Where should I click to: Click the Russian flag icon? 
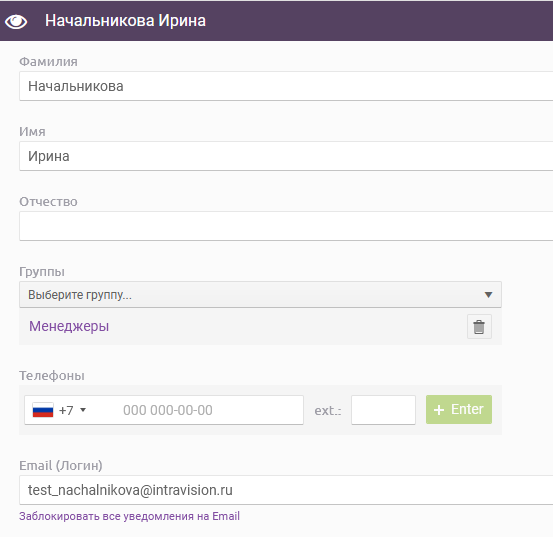click(43, 410)
